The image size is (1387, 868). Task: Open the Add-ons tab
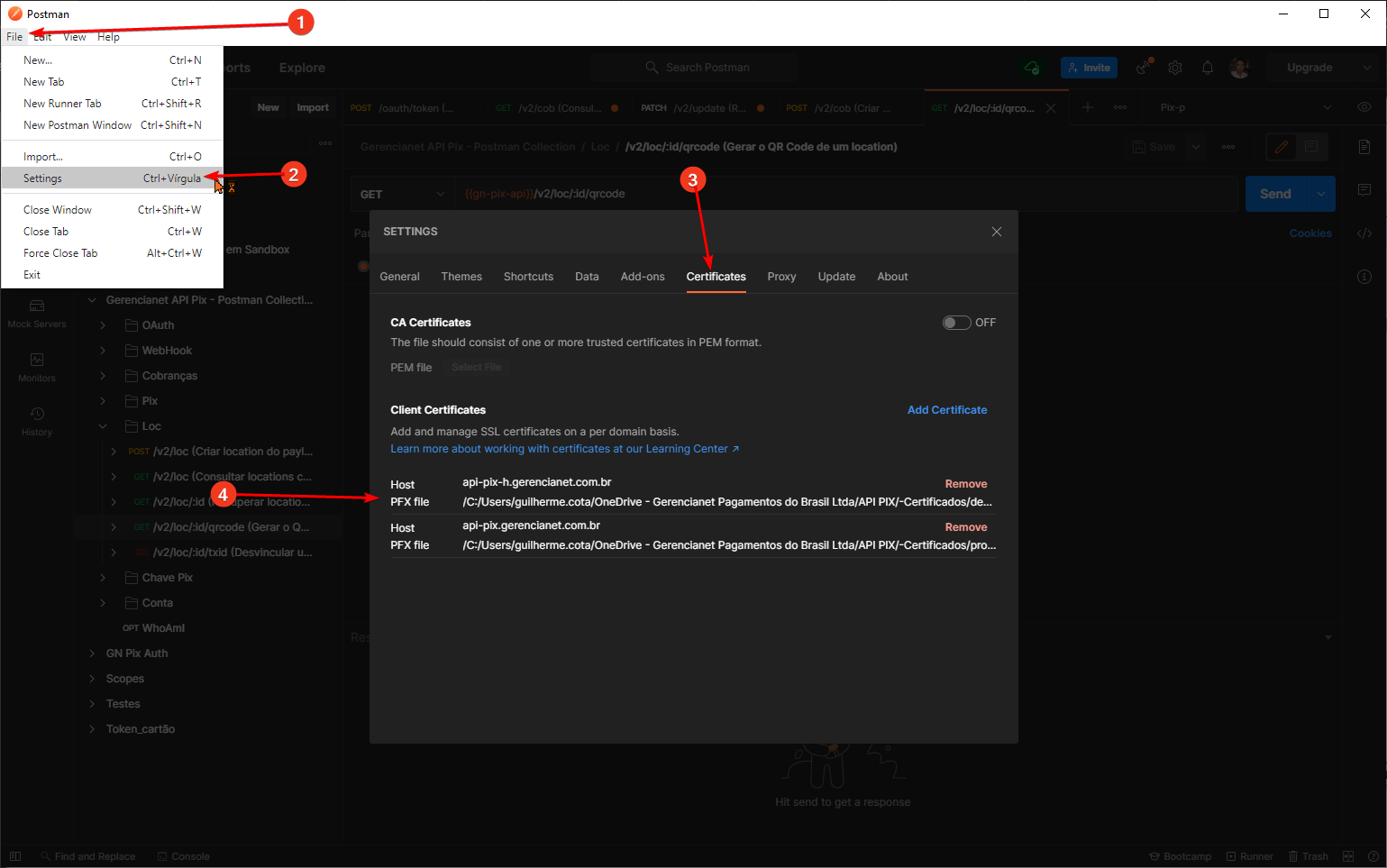(x=643, y=277)
